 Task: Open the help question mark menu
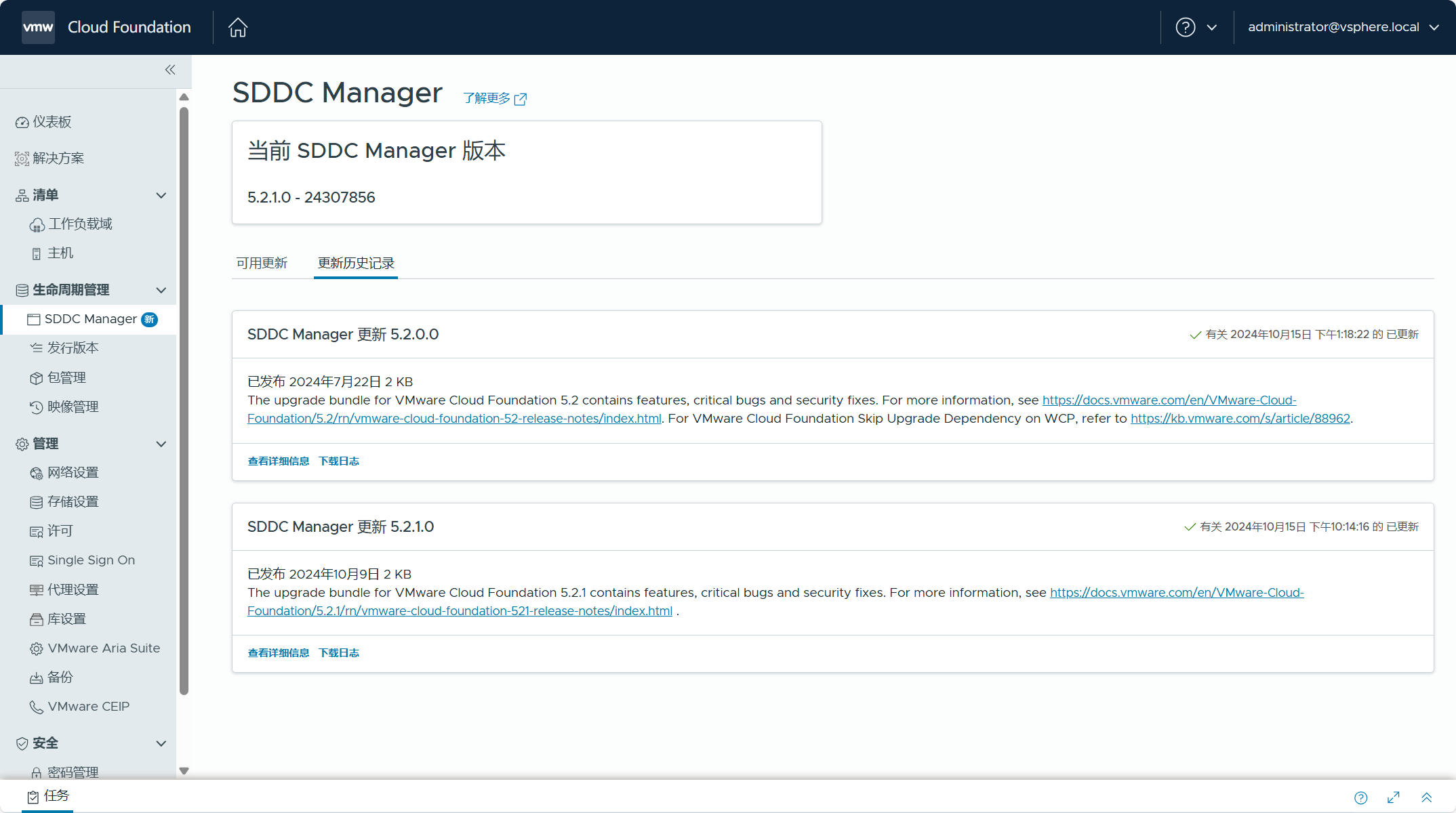pos(1185,27)
